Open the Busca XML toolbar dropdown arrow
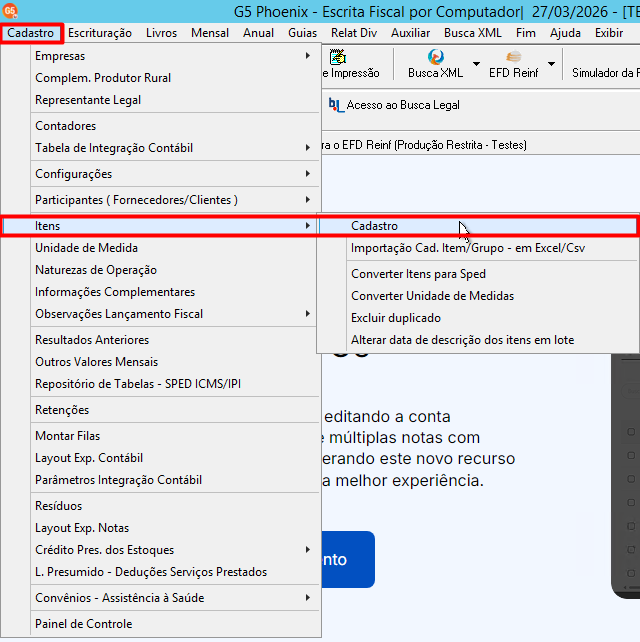Screen dimensions: 640x642 (x=476, y=64)
